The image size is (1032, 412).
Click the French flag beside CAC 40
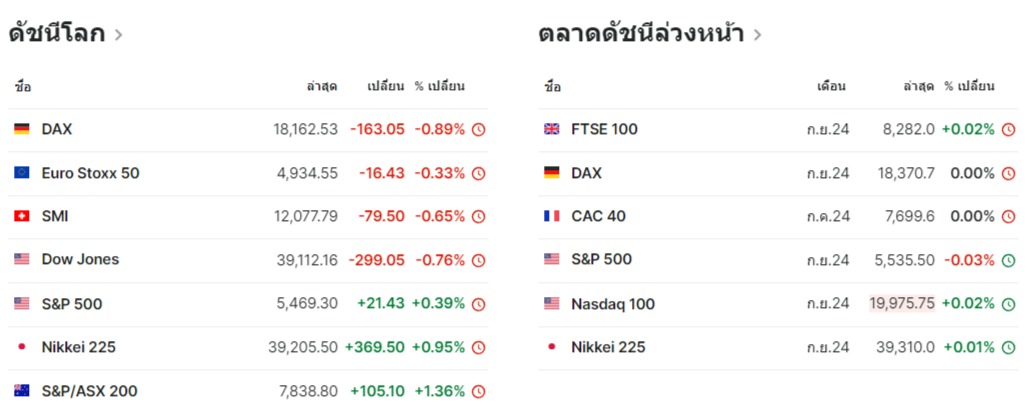pos(551,216)
